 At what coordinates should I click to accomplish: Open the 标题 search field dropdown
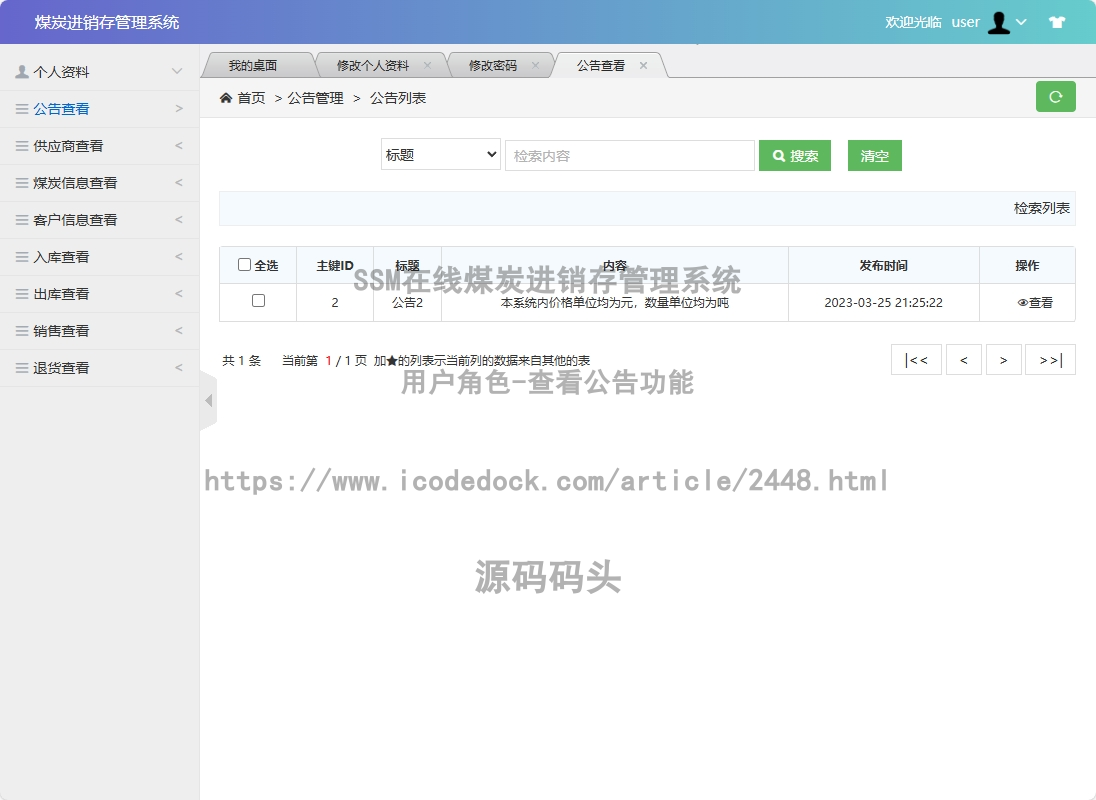[440, 155]
